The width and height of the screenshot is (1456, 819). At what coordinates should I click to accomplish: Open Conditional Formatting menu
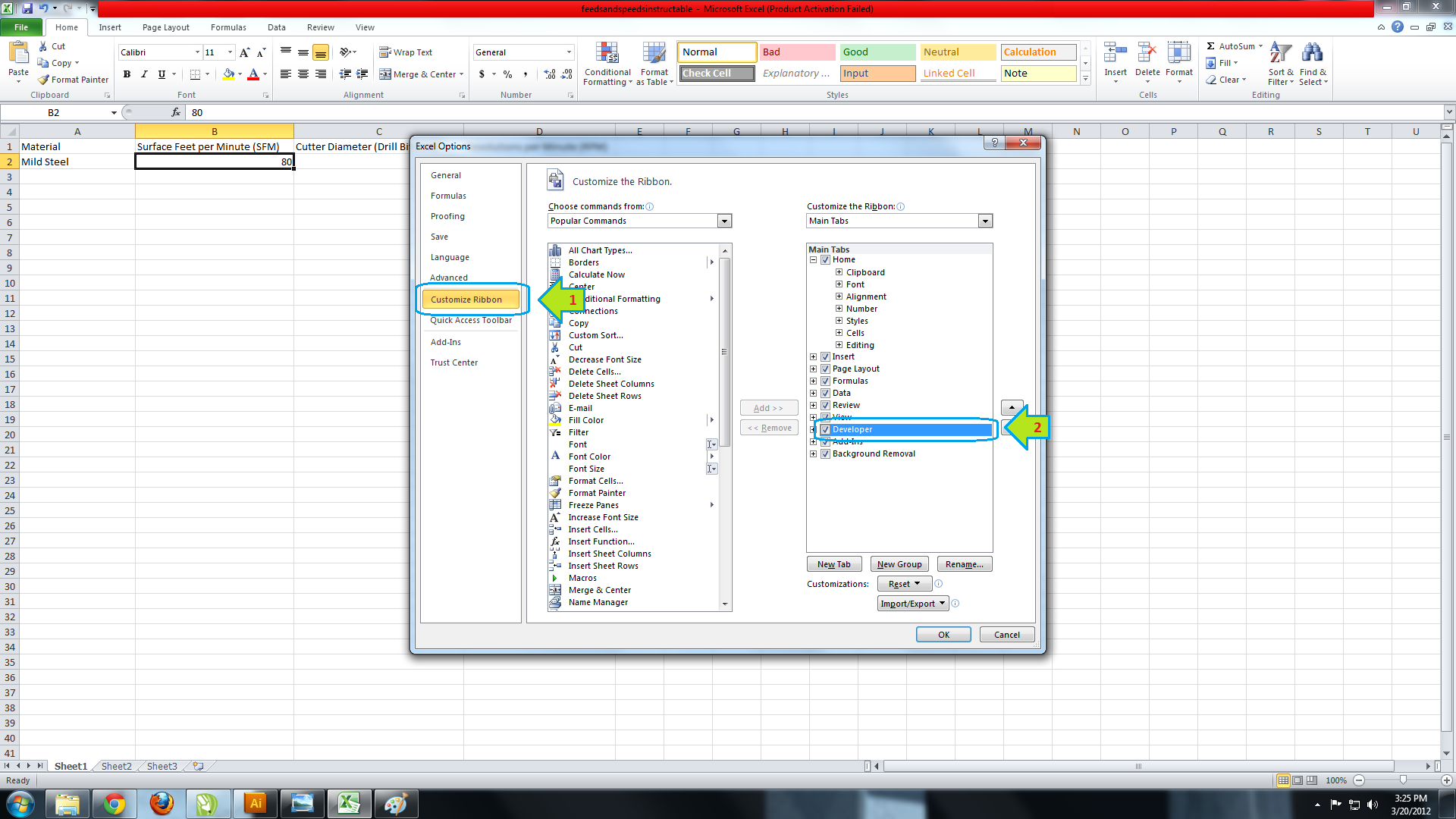point(607,64)
